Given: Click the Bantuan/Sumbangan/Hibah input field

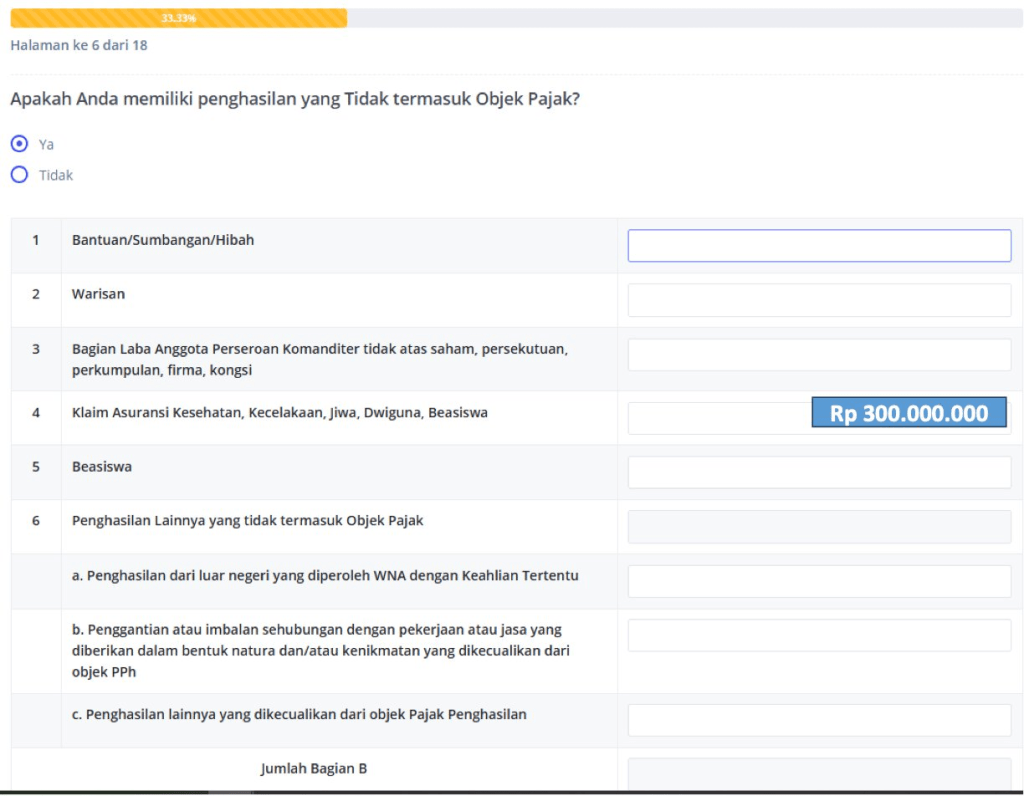Looking at the screenshot, I should [x=818, y=246].
